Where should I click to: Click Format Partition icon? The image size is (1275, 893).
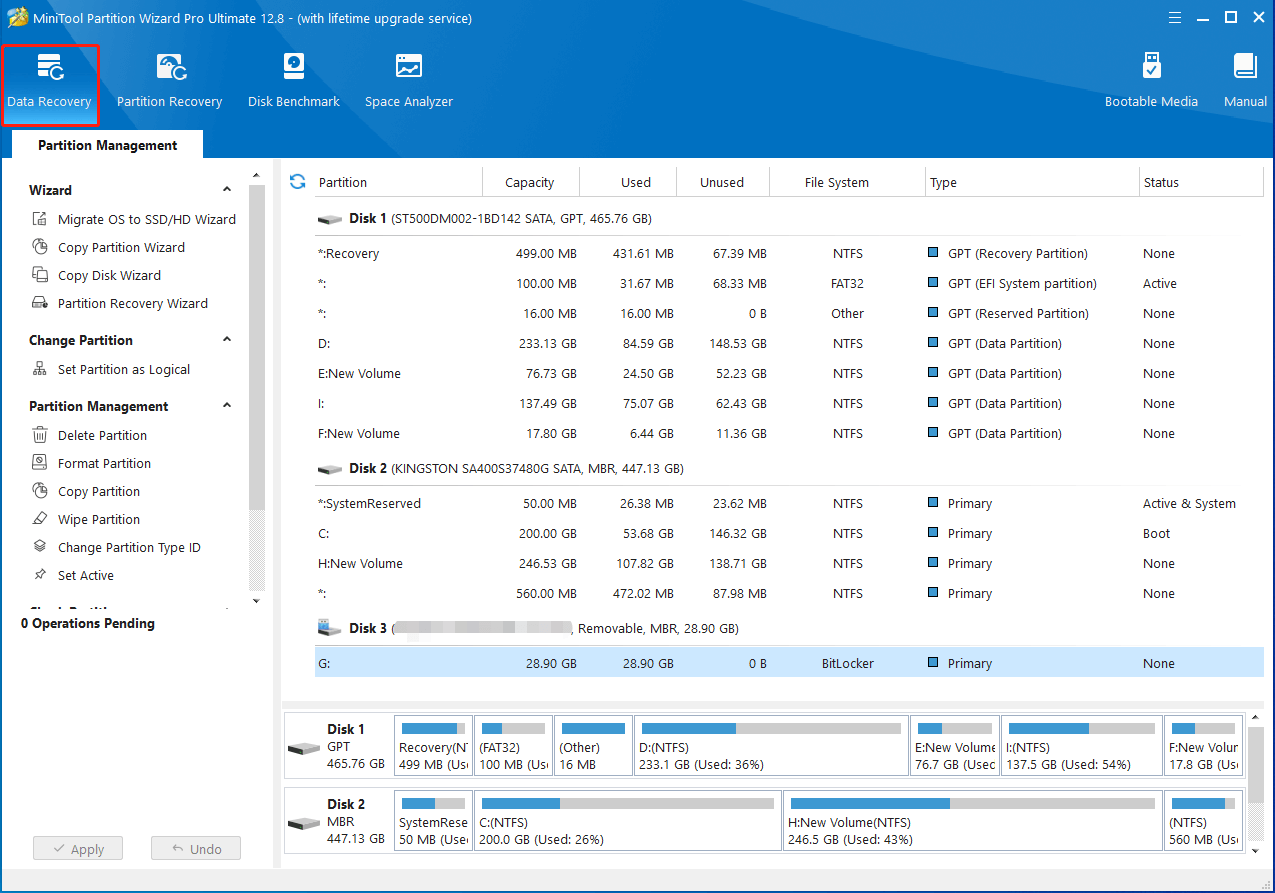[40, 463]
